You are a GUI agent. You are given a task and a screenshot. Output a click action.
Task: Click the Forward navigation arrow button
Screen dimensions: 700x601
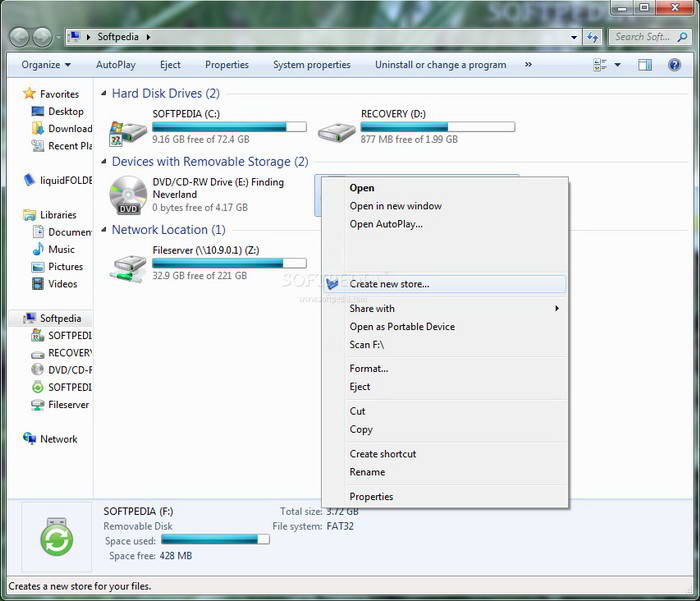tap(43, 37)
